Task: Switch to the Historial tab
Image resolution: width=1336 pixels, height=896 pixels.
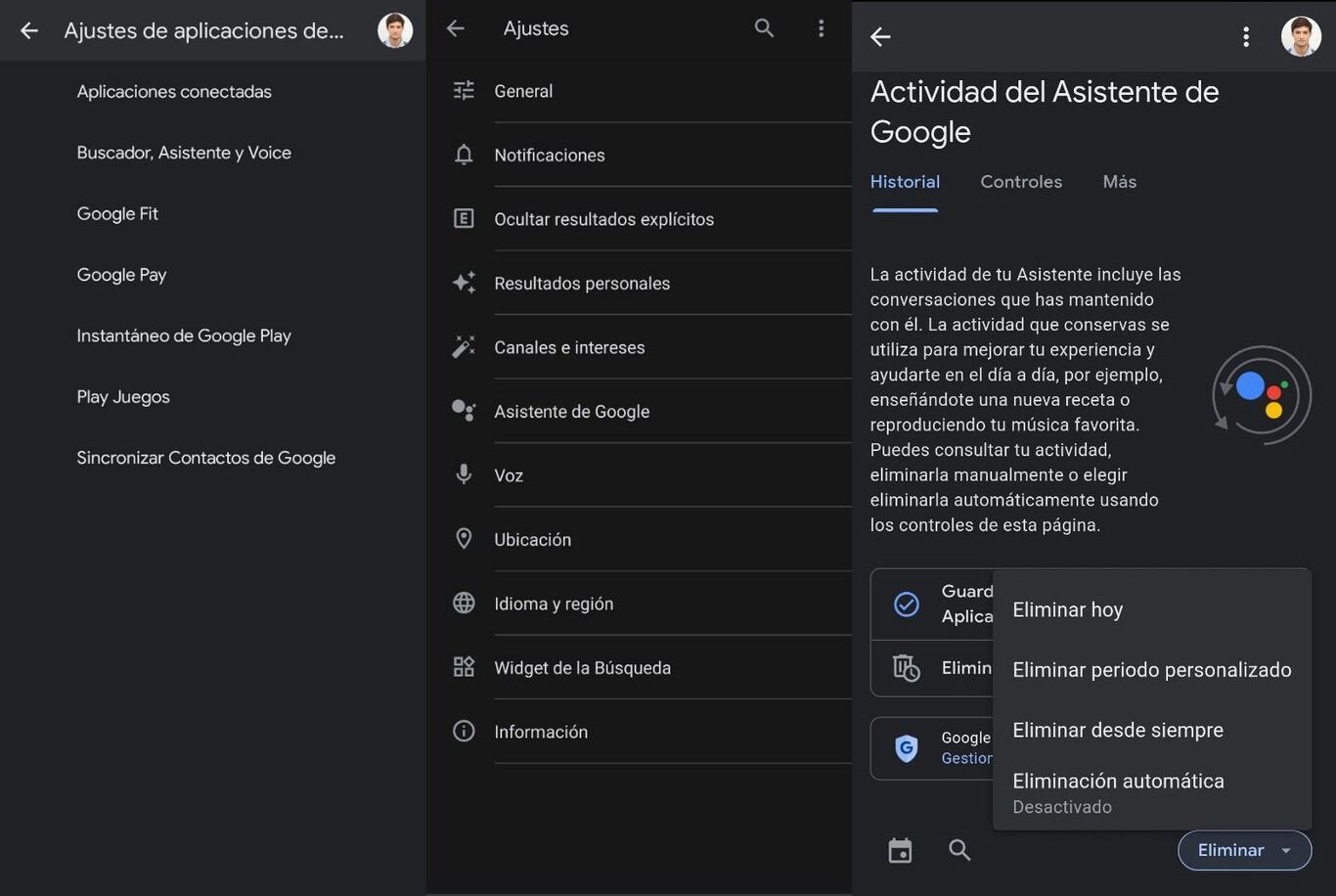Action: point(905,182)
